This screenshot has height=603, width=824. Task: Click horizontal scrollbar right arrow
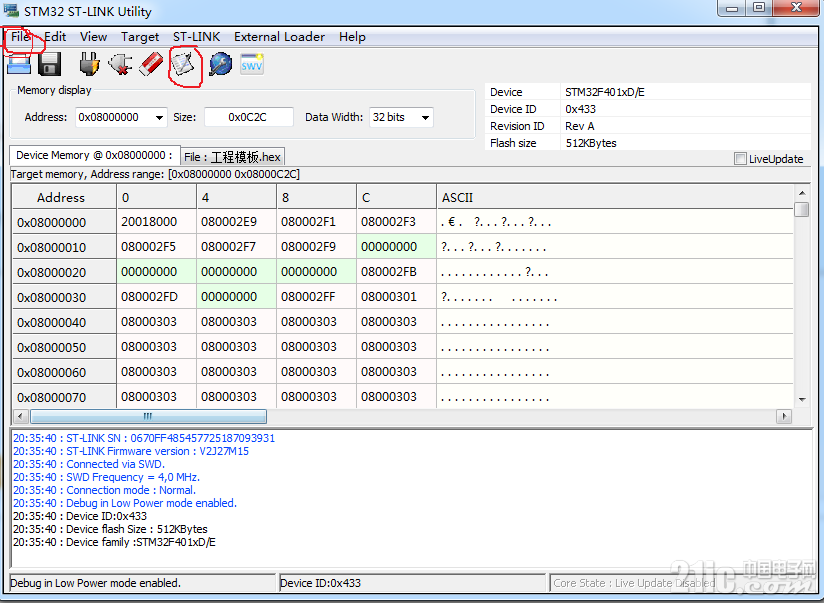[784, 416]
